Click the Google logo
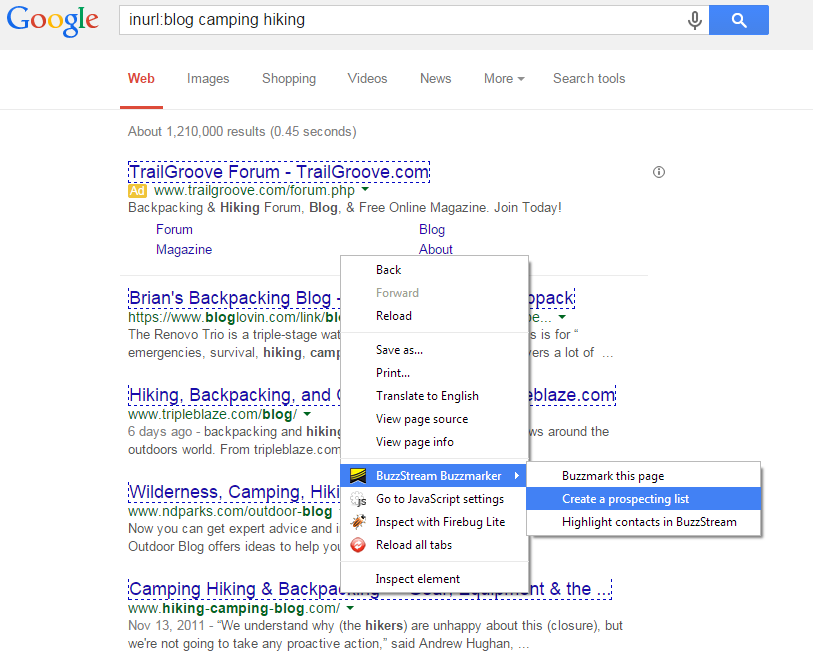 tap(52, 21)
